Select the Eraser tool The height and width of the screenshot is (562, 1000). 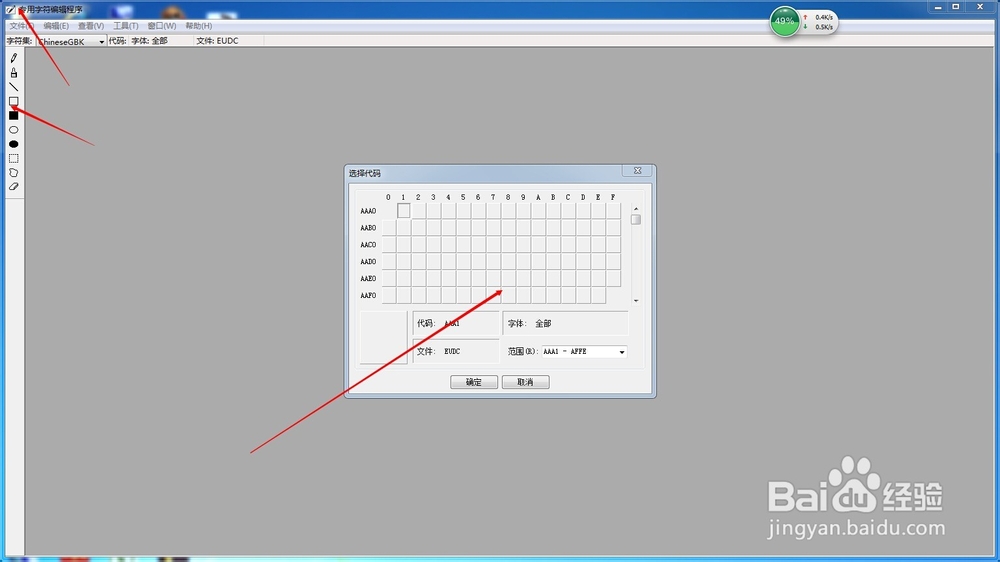click(13, 187)
